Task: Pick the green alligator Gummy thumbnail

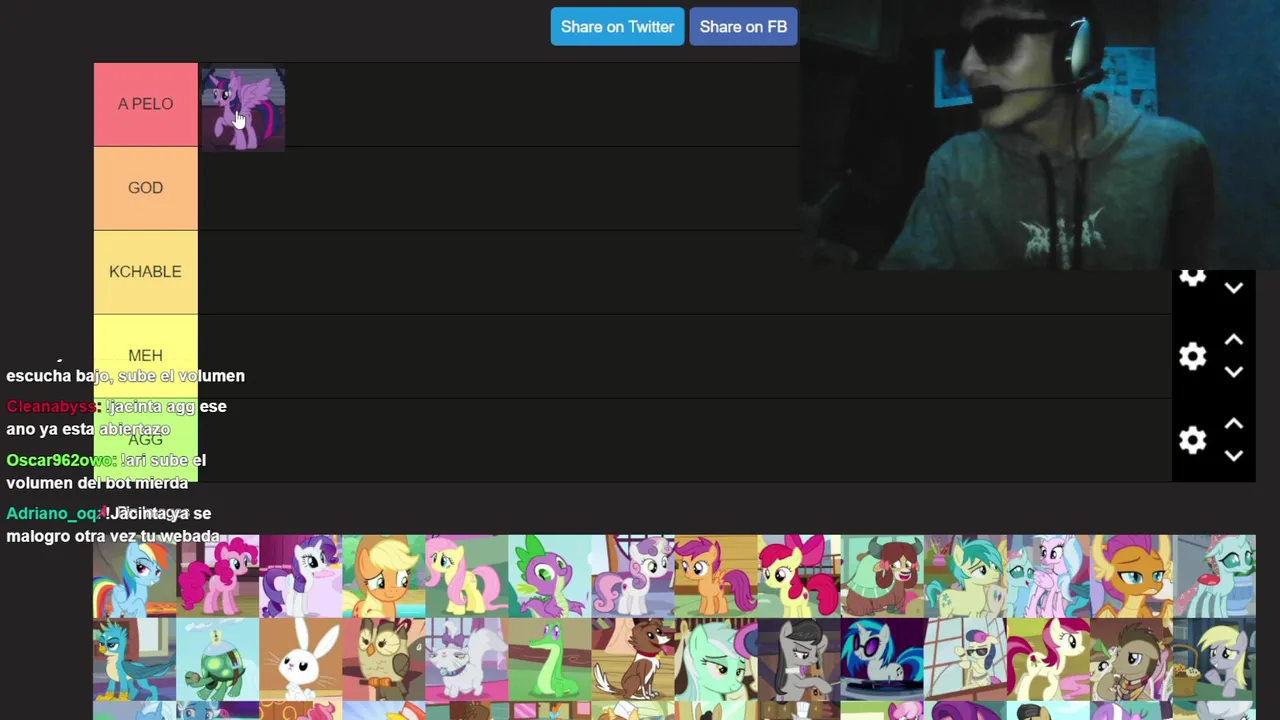Action: tap(549, 659)
